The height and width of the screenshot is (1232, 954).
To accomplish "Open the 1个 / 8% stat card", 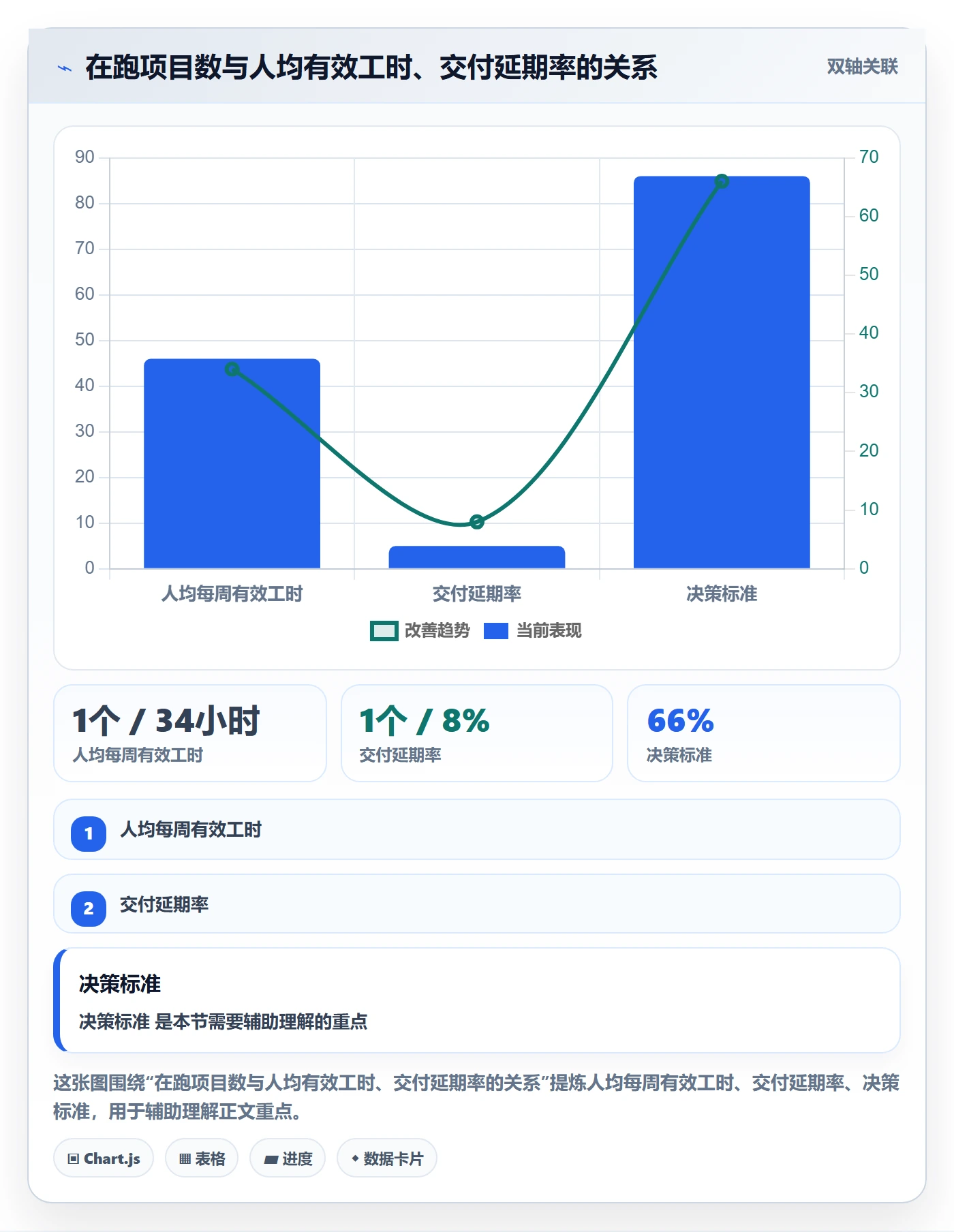I will coord(477,733).
